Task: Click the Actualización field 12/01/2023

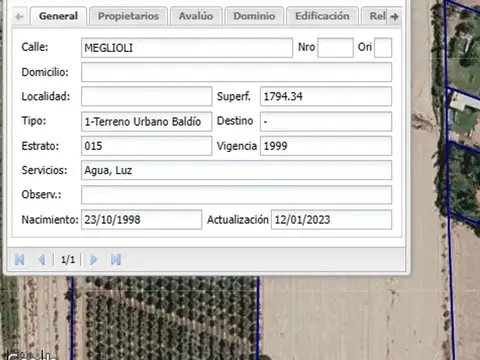Action: tap(331, 219)
